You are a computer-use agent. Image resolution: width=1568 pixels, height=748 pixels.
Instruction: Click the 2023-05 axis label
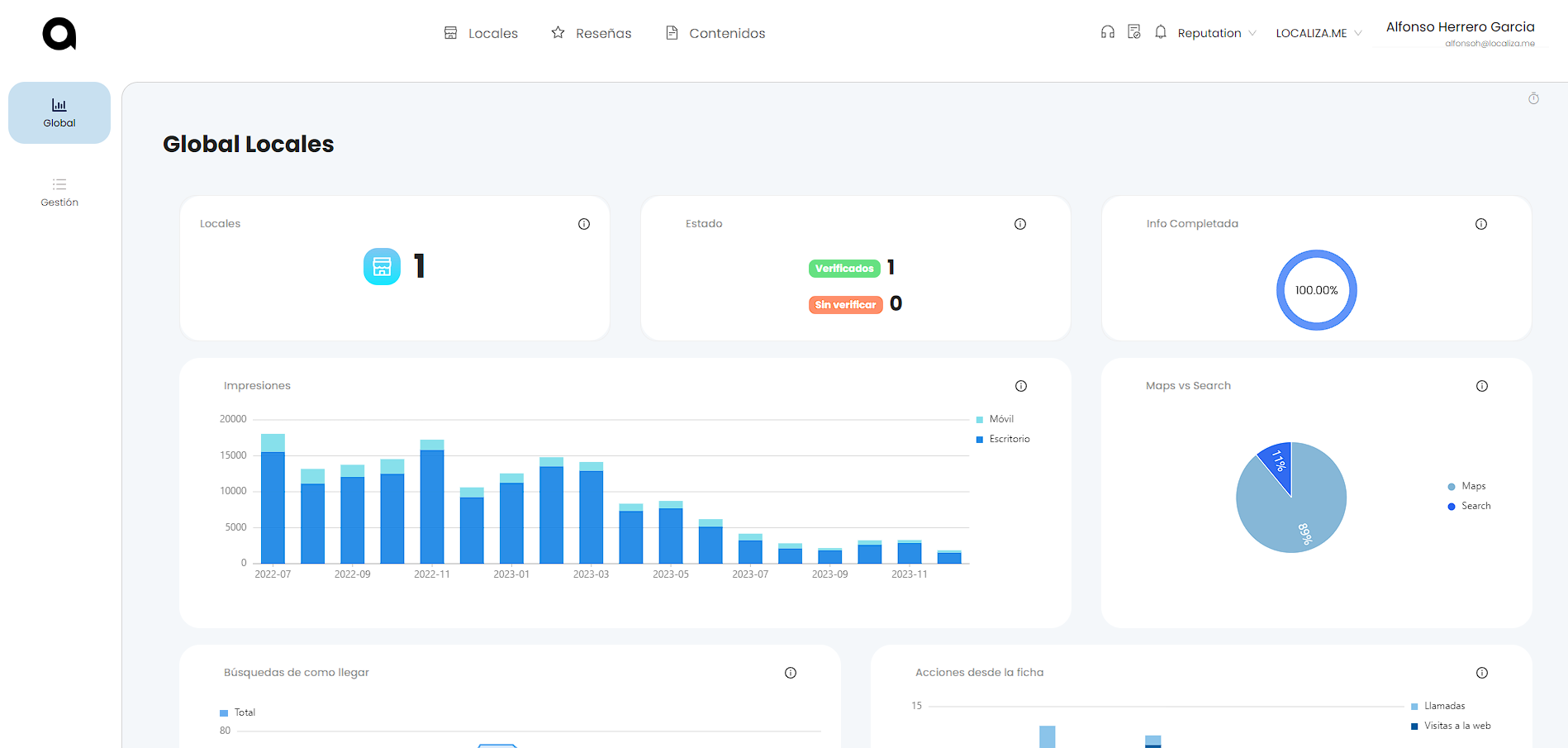point(671,574)
